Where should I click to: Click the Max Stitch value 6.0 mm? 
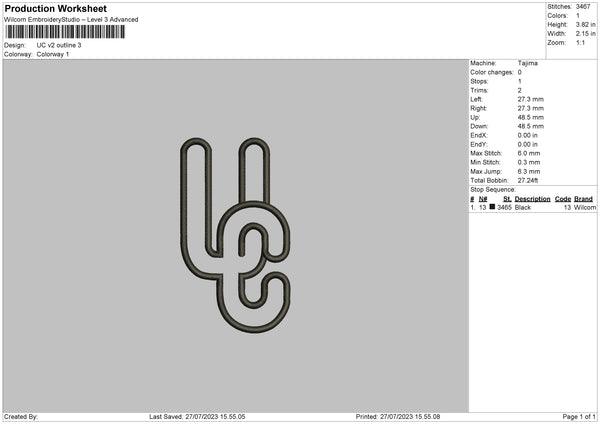[529, 153]
